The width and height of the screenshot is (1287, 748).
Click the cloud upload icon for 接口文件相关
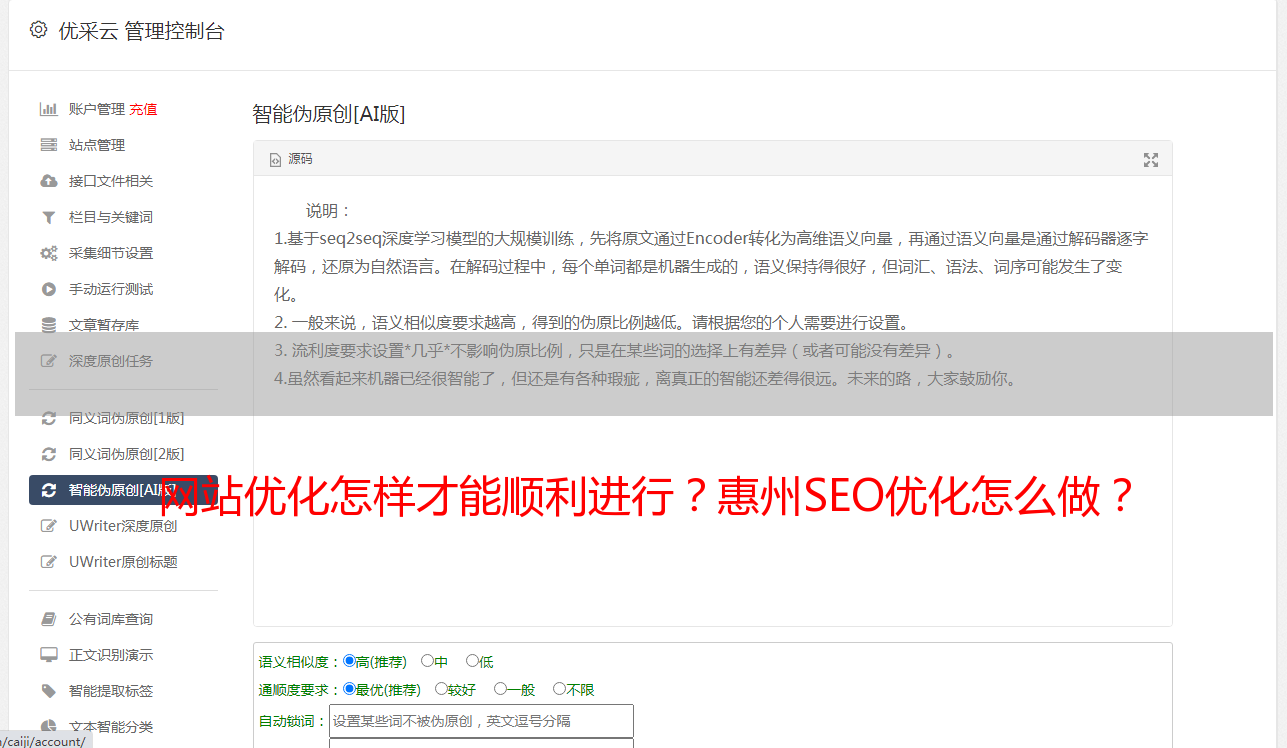(x=48, y=181)
